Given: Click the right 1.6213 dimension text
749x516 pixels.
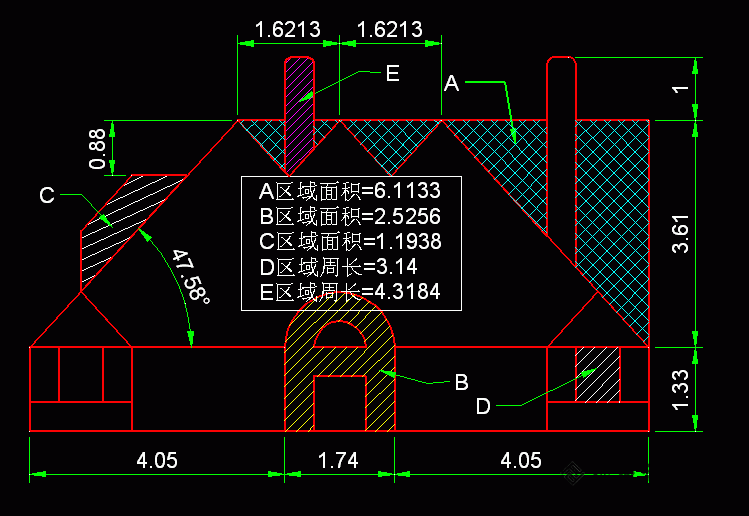Looking at the screenshot, I should [x=390, y=30].
